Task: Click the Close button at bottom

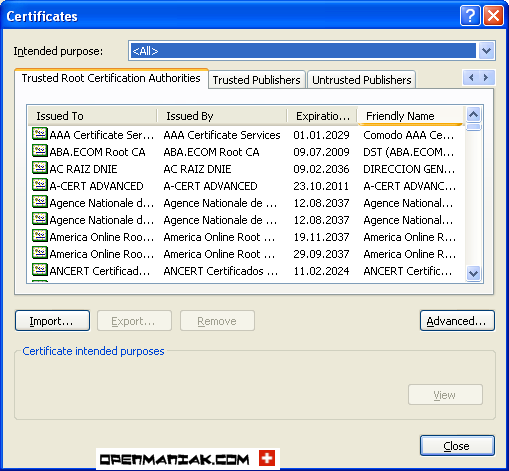Action: [x=457, y=446]
